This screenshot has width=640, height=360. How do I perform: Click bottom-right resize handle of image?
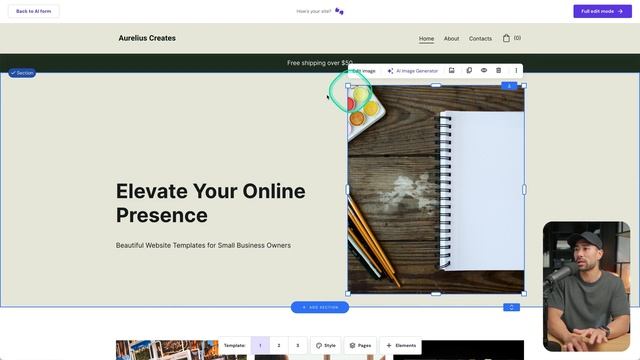524,293
